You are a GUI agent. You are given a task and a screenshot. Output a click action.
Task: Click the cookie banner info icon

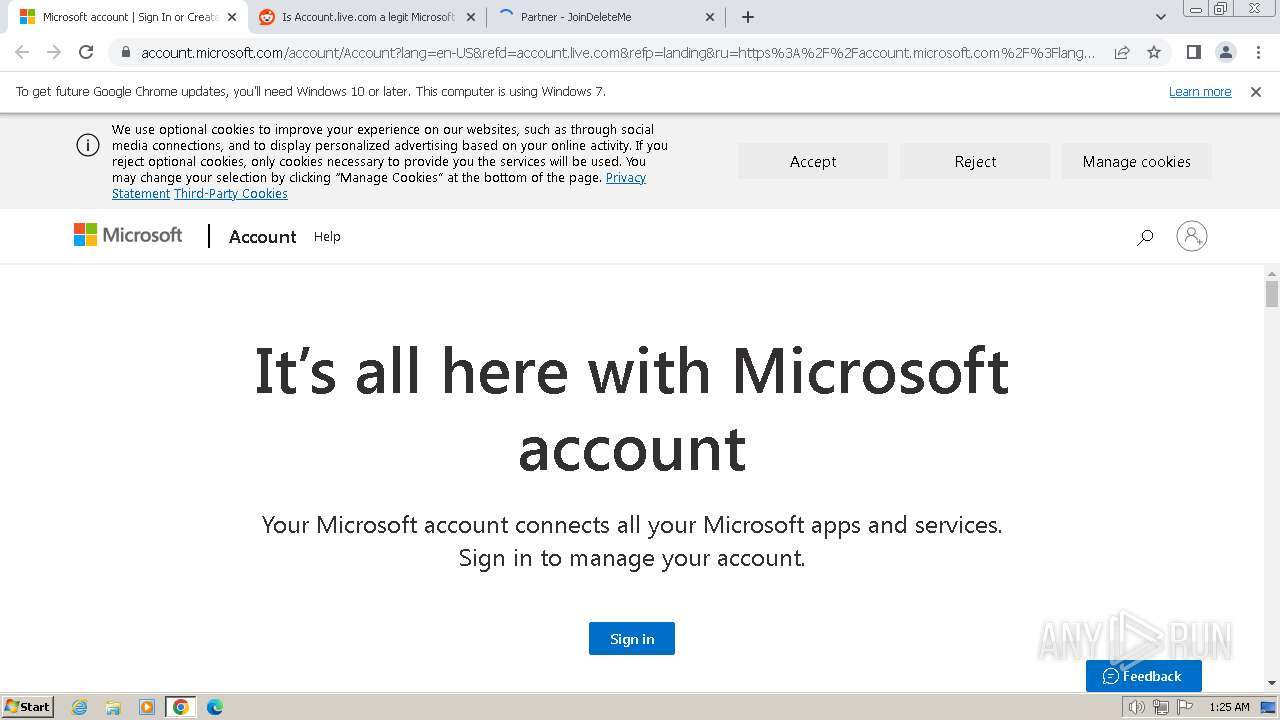(88, 145)
